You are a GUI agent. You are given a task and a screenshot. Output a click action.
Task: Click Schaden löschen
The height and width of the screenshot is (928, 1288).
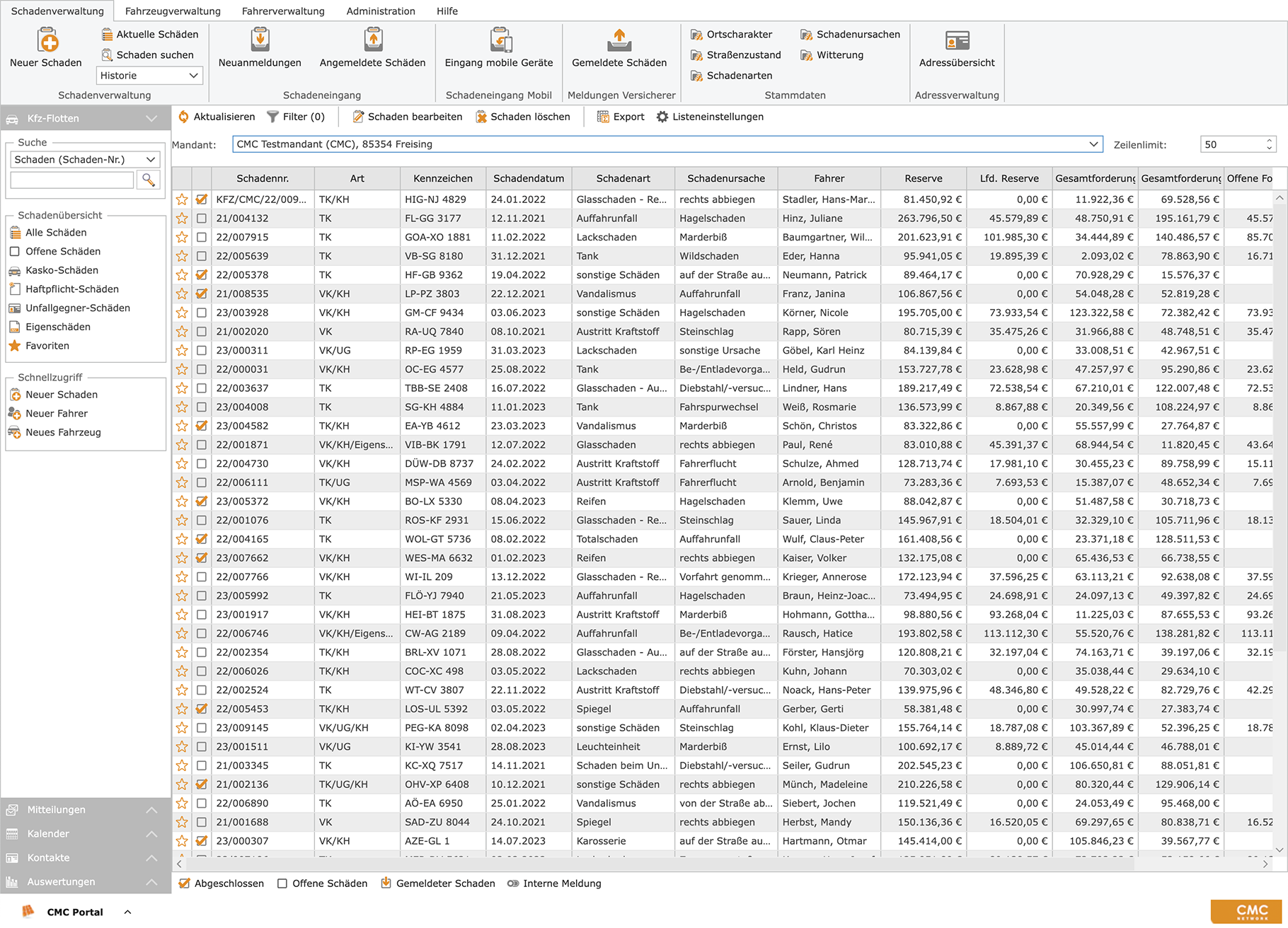coord(523,117)
